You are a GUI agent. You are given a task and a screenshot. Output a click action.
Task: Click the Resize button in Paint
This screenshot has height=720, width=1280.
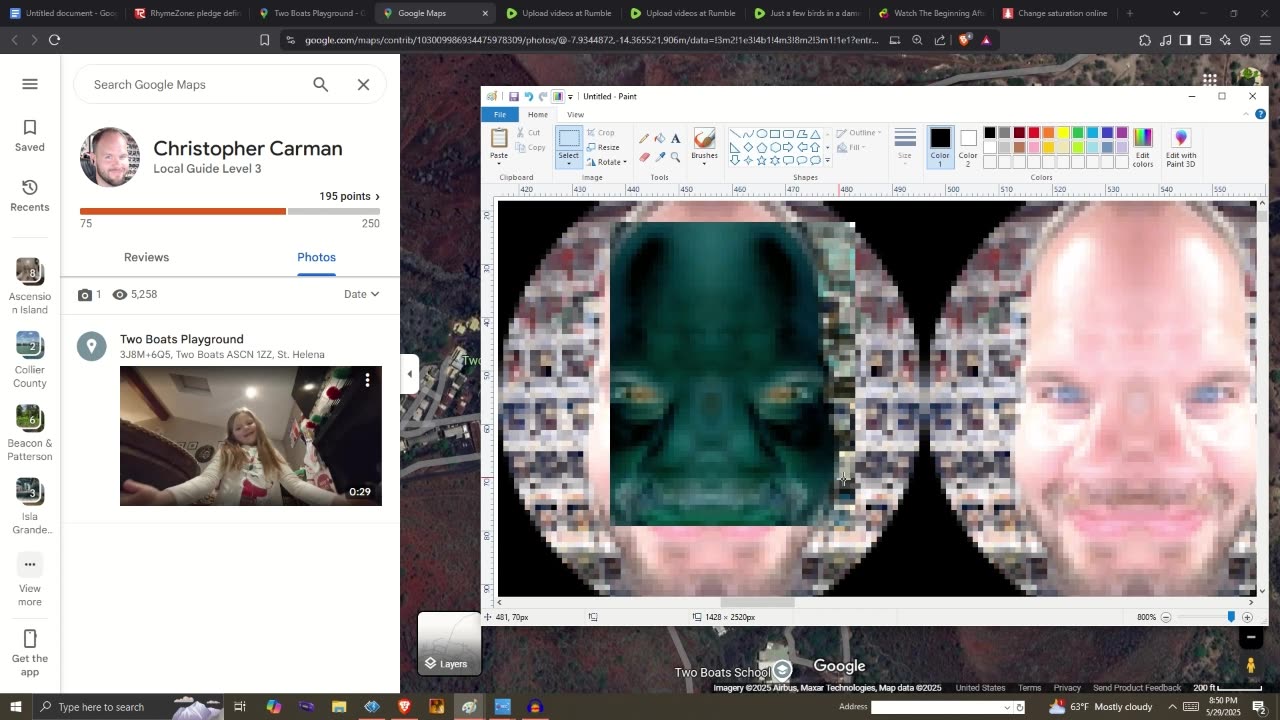[x=603, y=147]
